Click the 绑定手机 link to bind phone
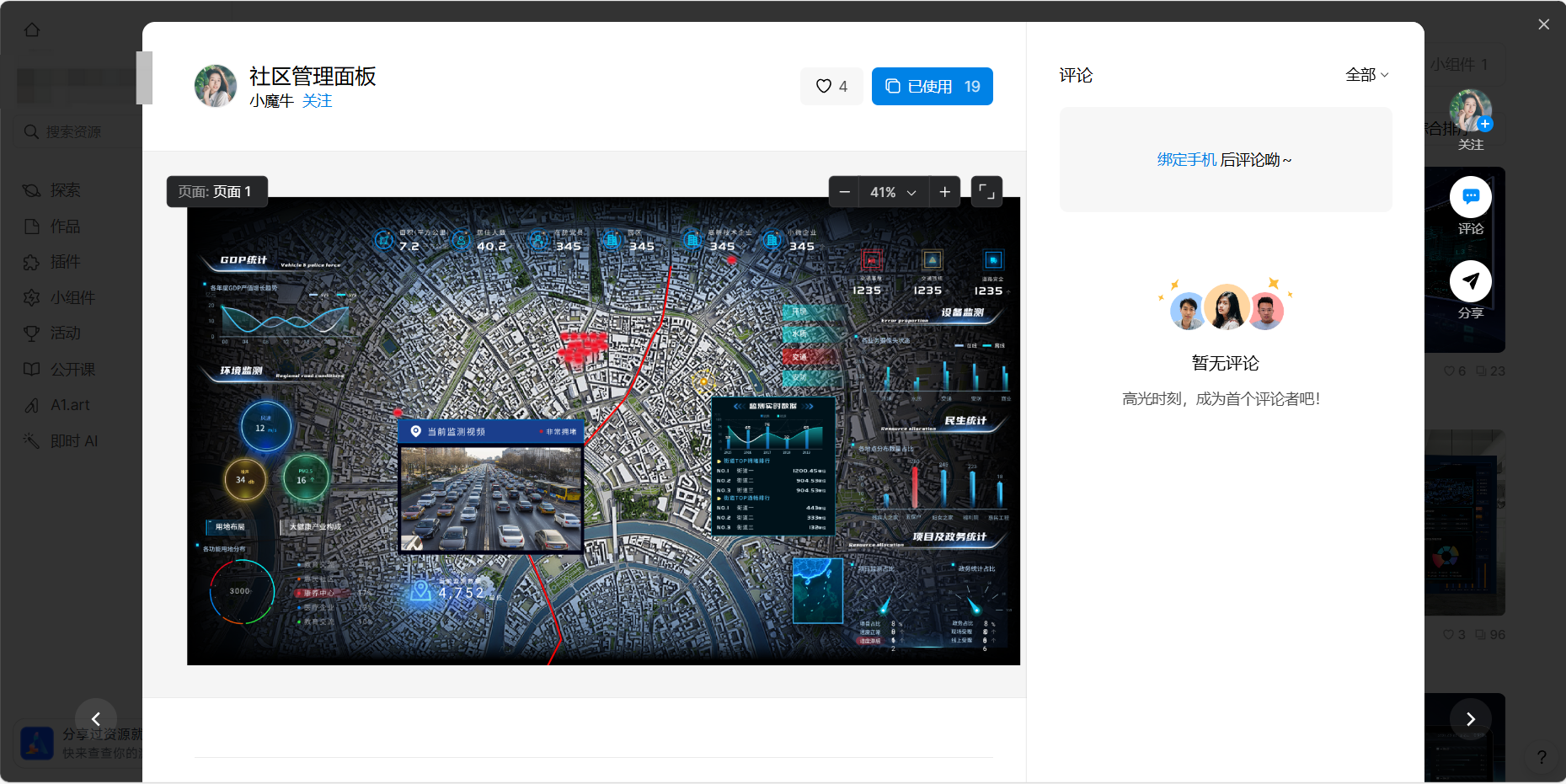The height and width of the screenshot is (784, 1566). (x=1186, y=160)
